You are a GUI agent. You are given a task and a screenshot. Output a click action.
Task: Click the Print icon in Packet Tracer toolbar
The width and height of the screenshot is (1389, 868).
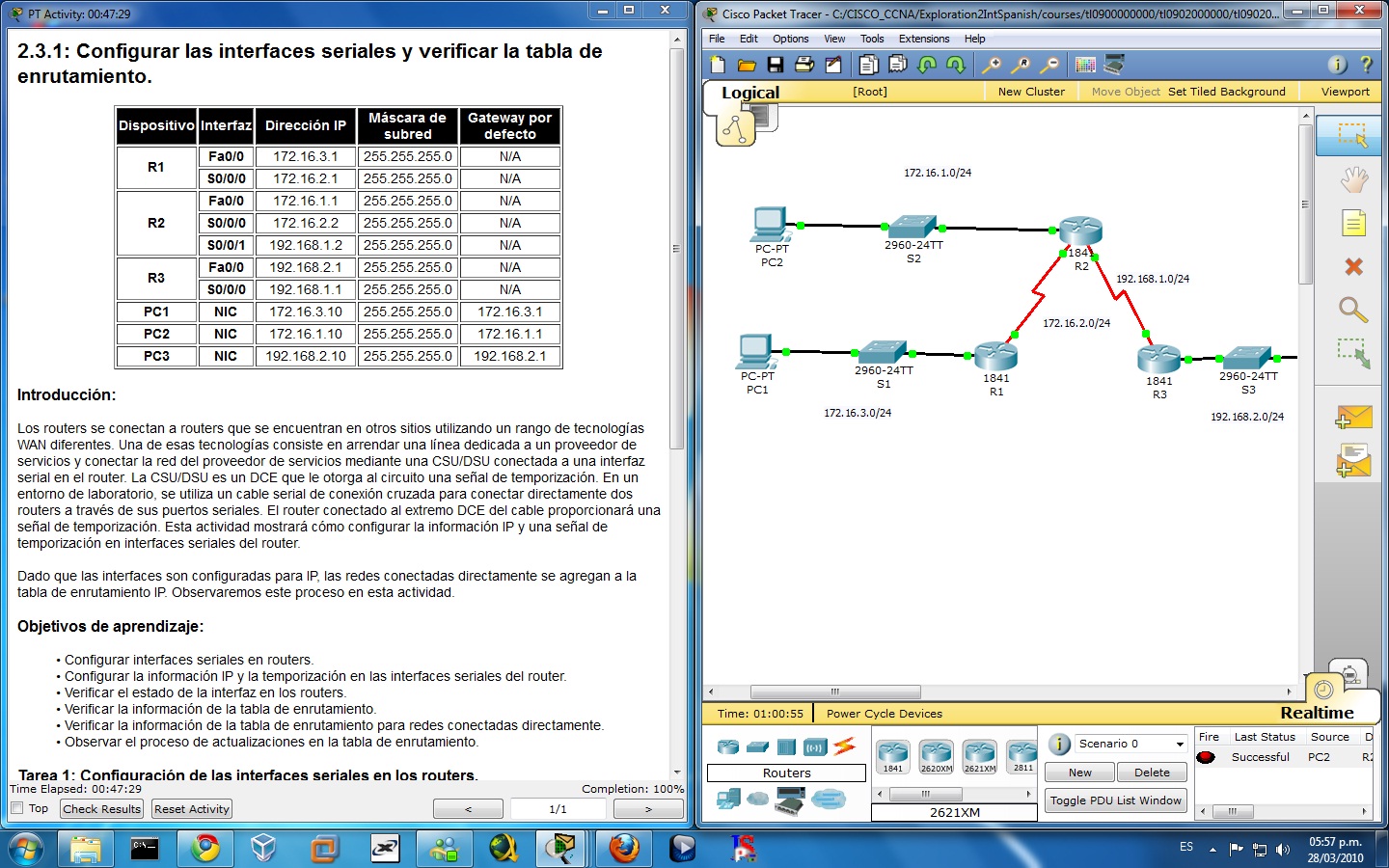click(x=804, y=65)
